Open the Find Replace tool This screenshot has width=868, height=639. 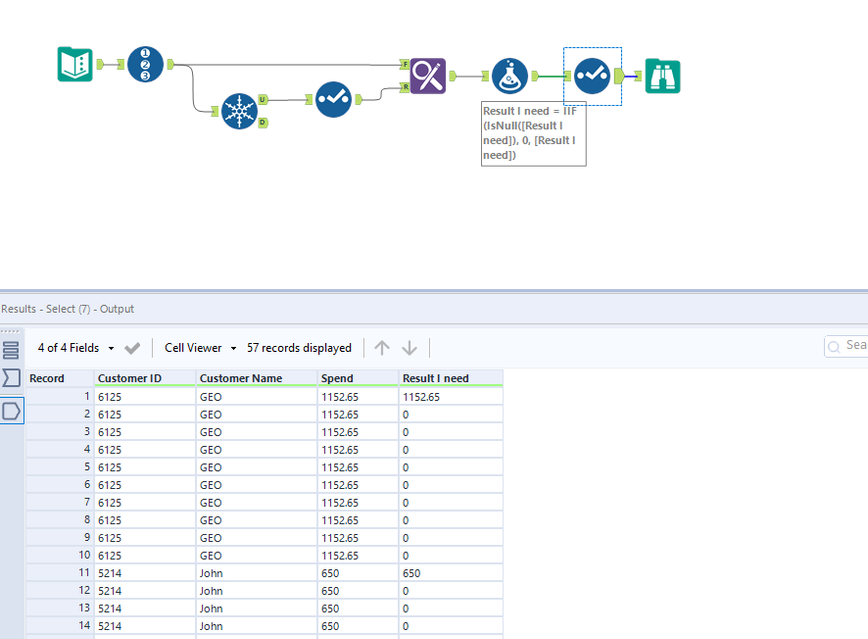[427, 76]
